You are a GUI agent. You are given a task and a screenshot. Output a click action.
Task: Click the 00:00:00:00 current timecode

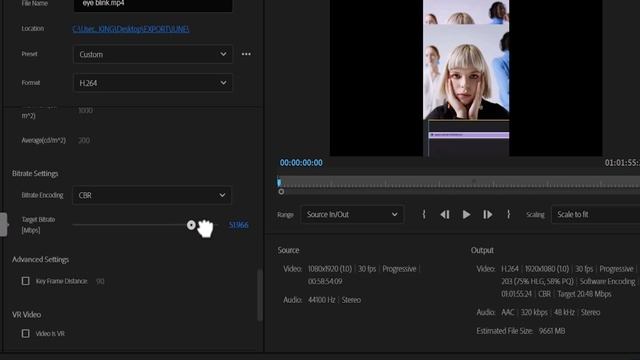click(x=301, y=162)
